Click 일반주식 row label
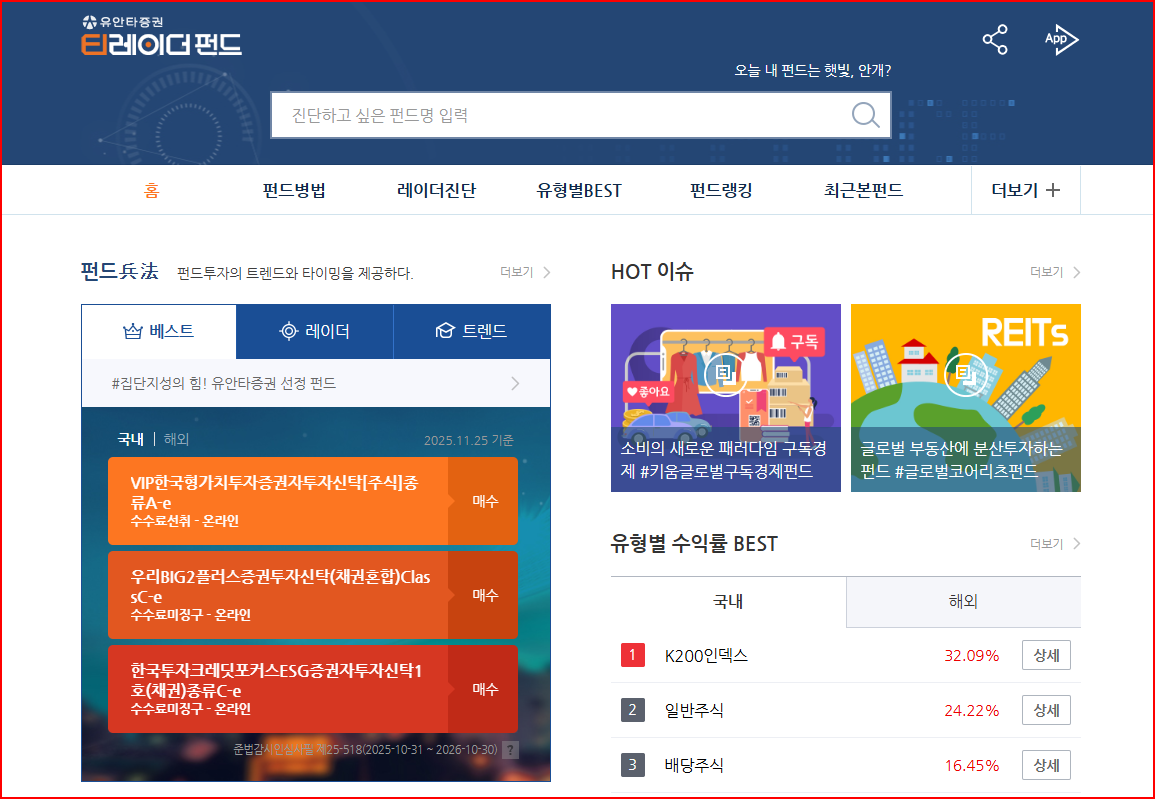This screenshot has width=1155, height=799. (694, 710)
